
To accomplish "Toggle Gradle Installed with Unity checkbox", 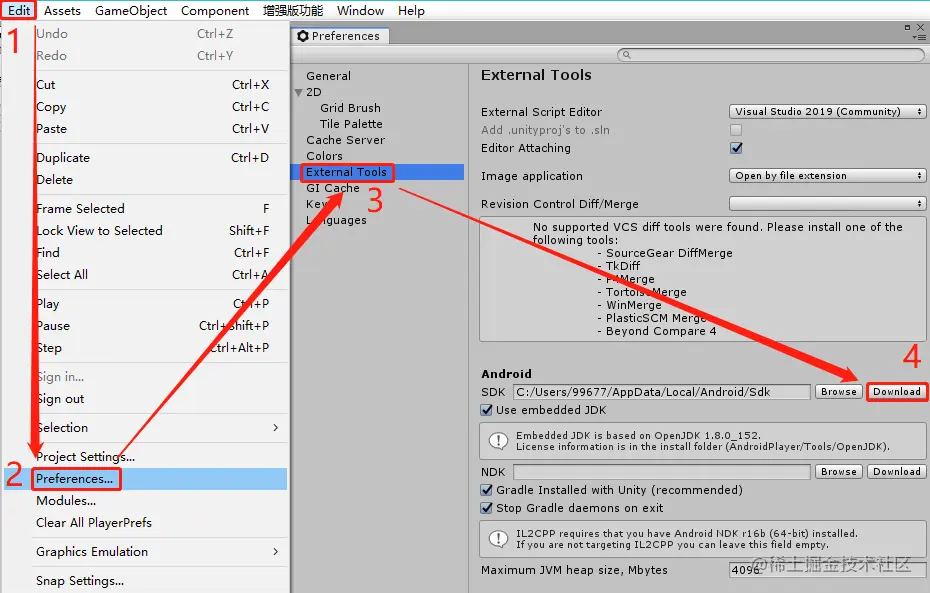I will coord(486,490).
